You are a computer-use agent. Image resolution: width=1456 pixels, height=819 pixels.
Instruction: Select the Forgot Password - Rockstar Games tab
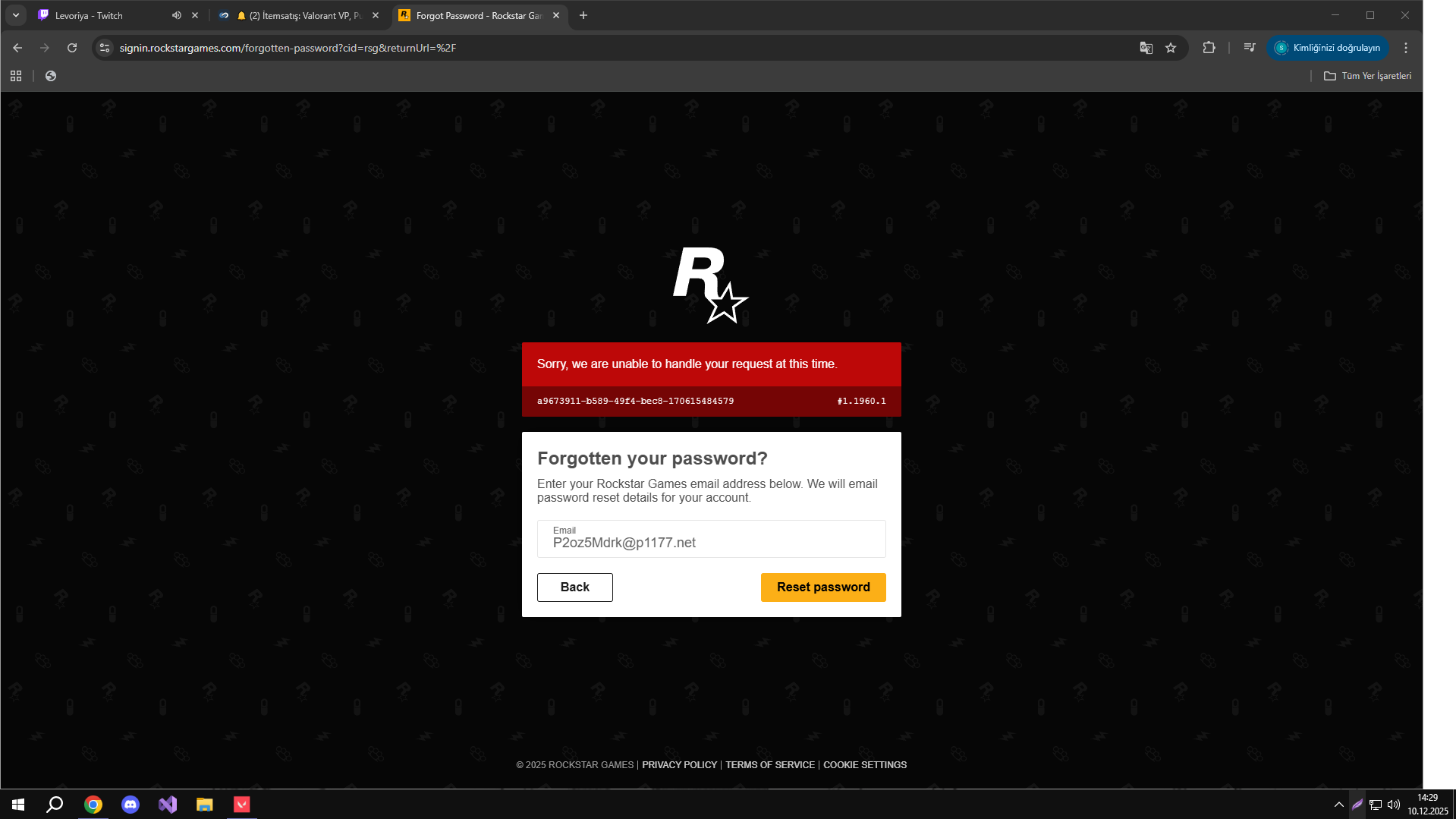480,15
